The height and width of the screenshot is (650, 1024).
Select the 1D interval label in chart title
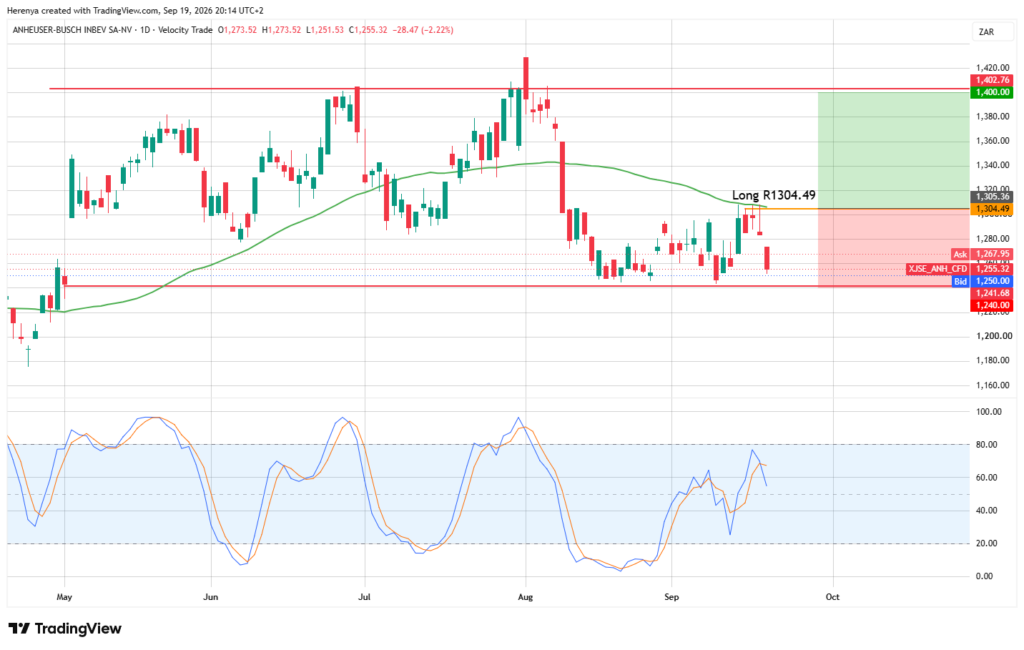pyautogui.click(x=146, y=30)
